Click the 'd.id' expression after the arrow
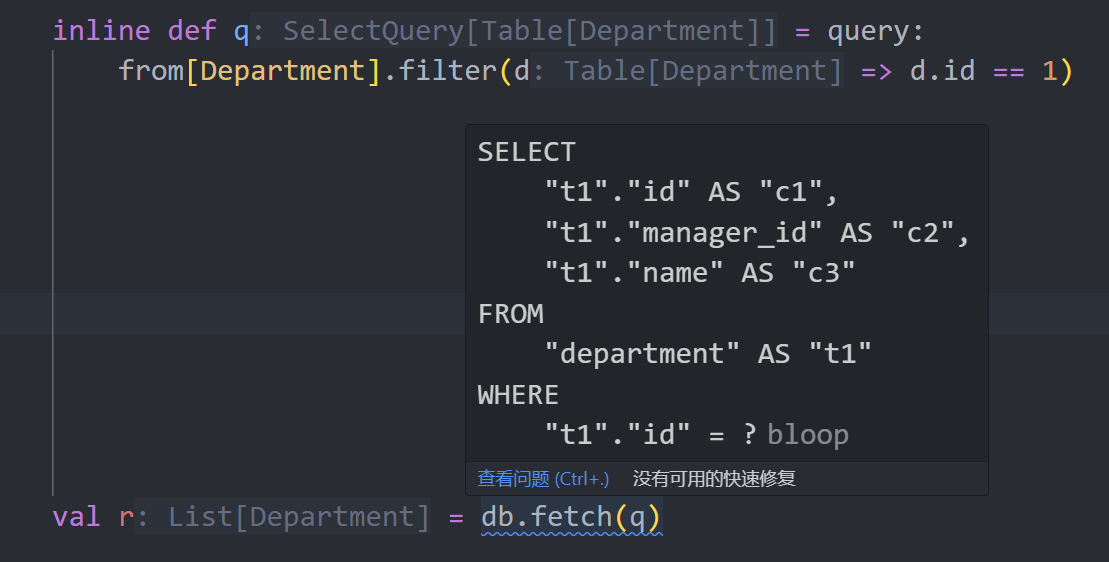This screenshot has width=1109, height=562. click(942, 71)
